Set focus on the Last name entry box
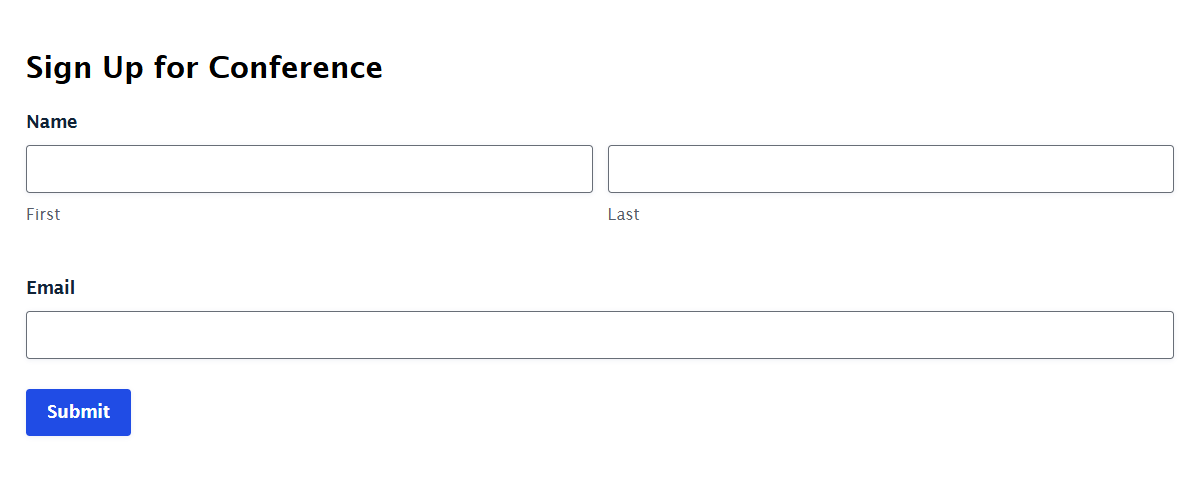 pos(891,169)
